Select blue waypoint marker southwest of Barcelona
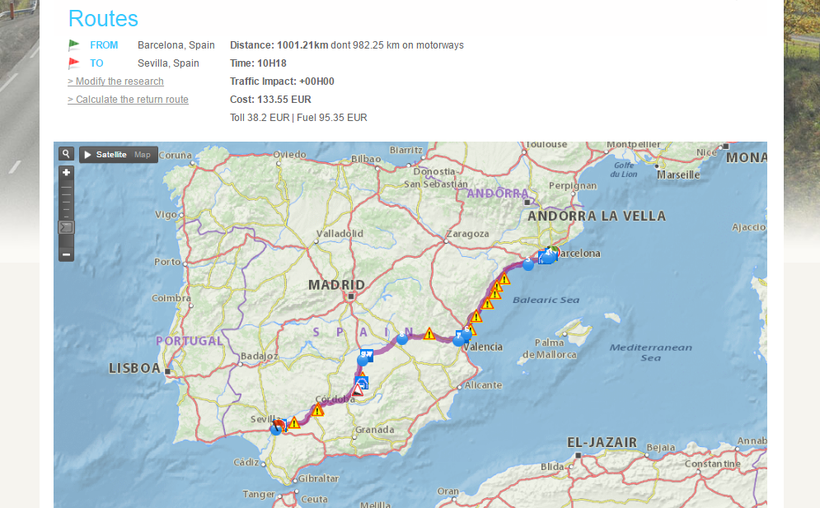This screenshot has width=820, height=508. tap(528, 265)
